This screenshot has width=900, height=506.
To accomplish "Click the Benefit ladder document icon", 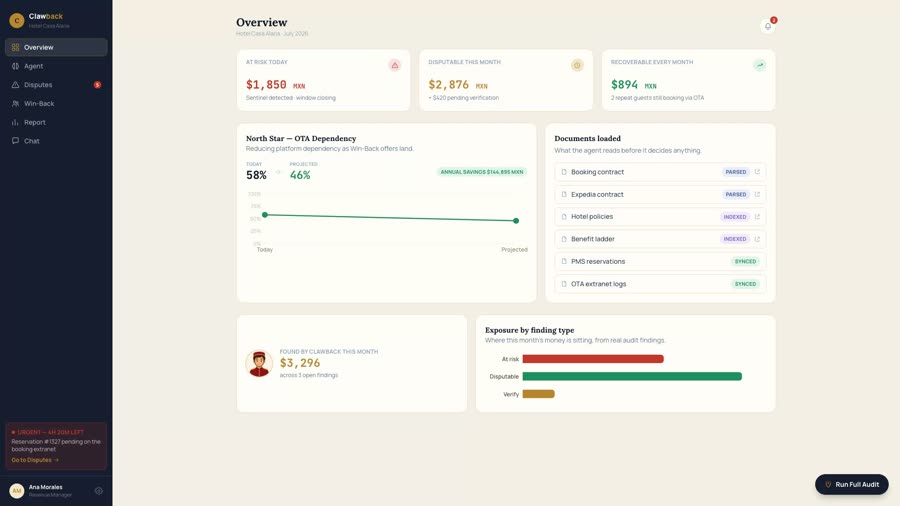I will (x=564, y=239).
